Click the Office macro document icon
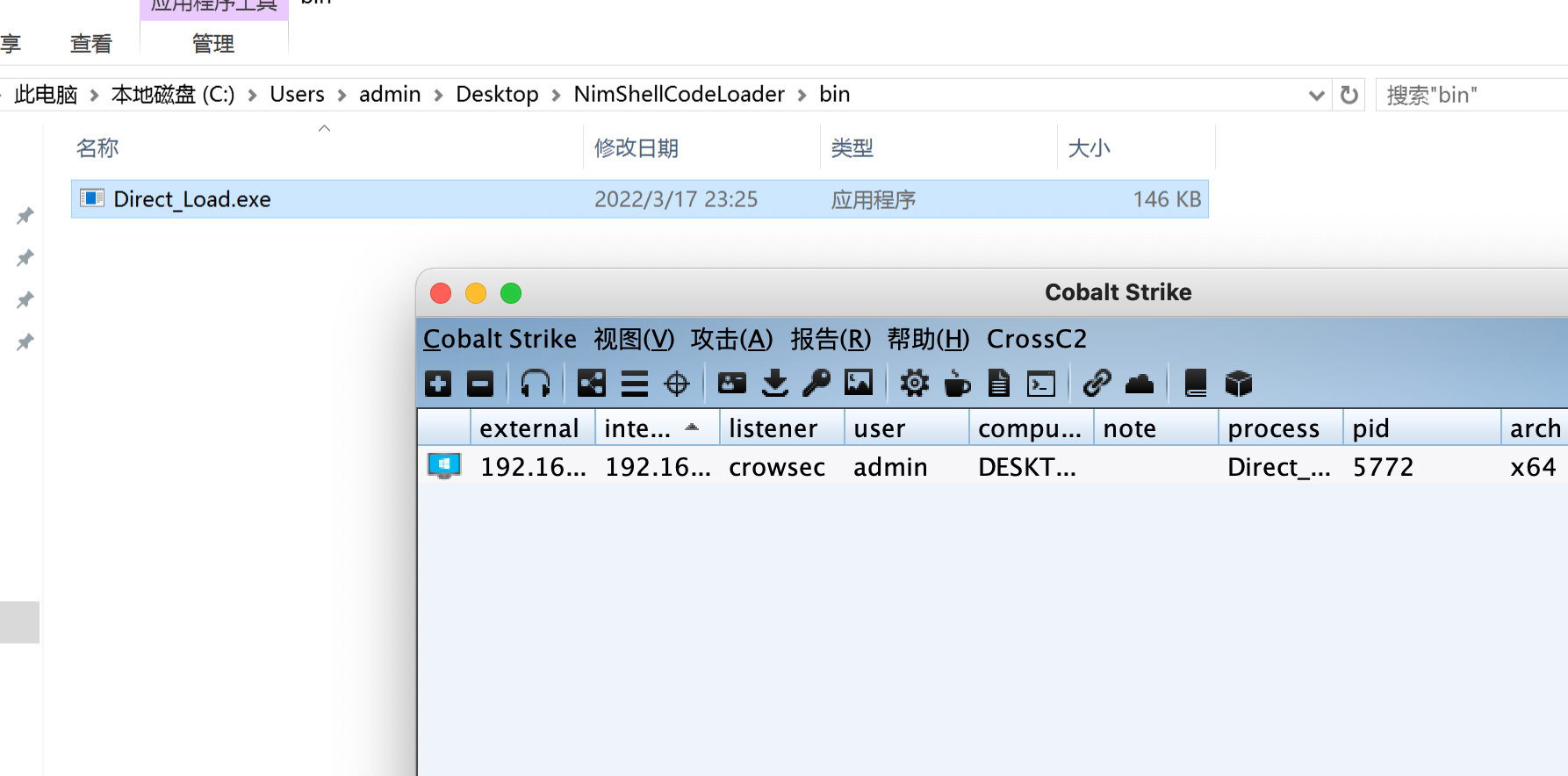 pos(999,384)
